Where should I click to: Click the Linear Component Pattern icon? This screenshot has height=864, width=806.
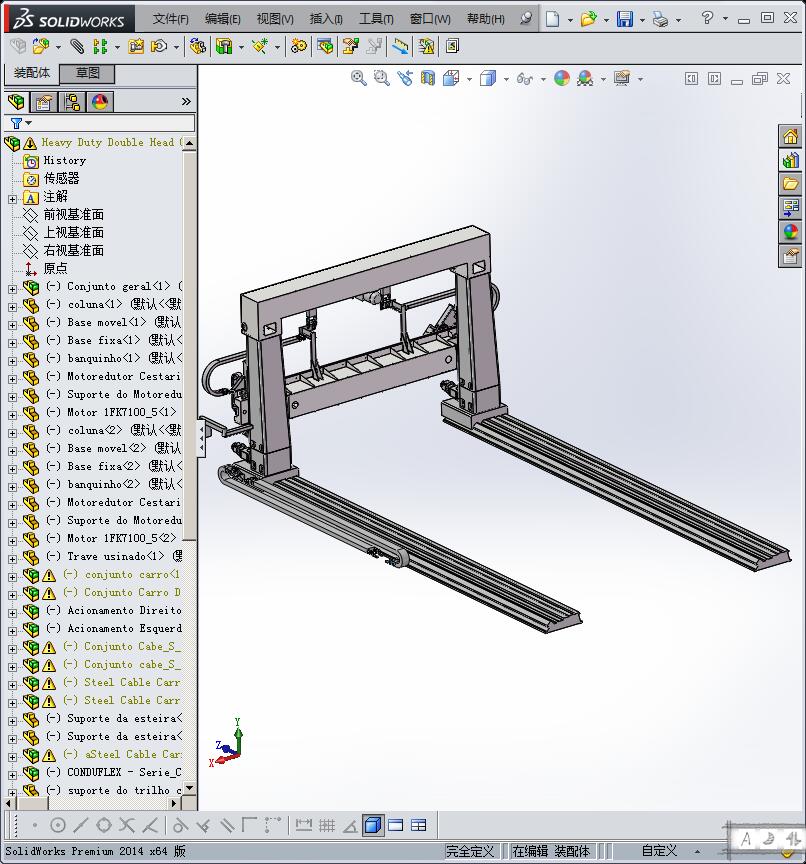pos(100,46)
